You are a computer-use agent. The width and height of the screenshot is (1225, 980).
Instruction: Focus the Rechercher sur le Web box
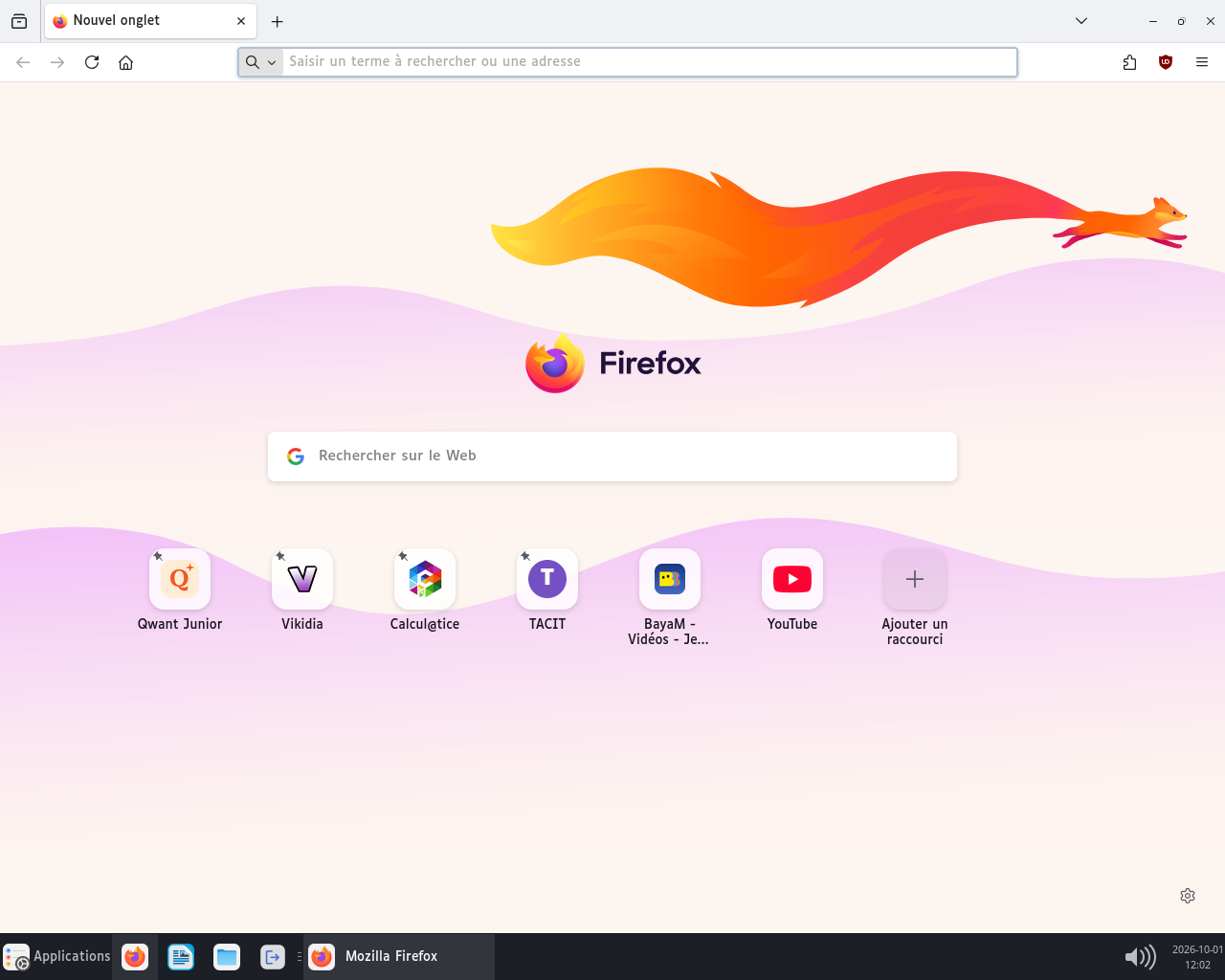click(612, 457)
